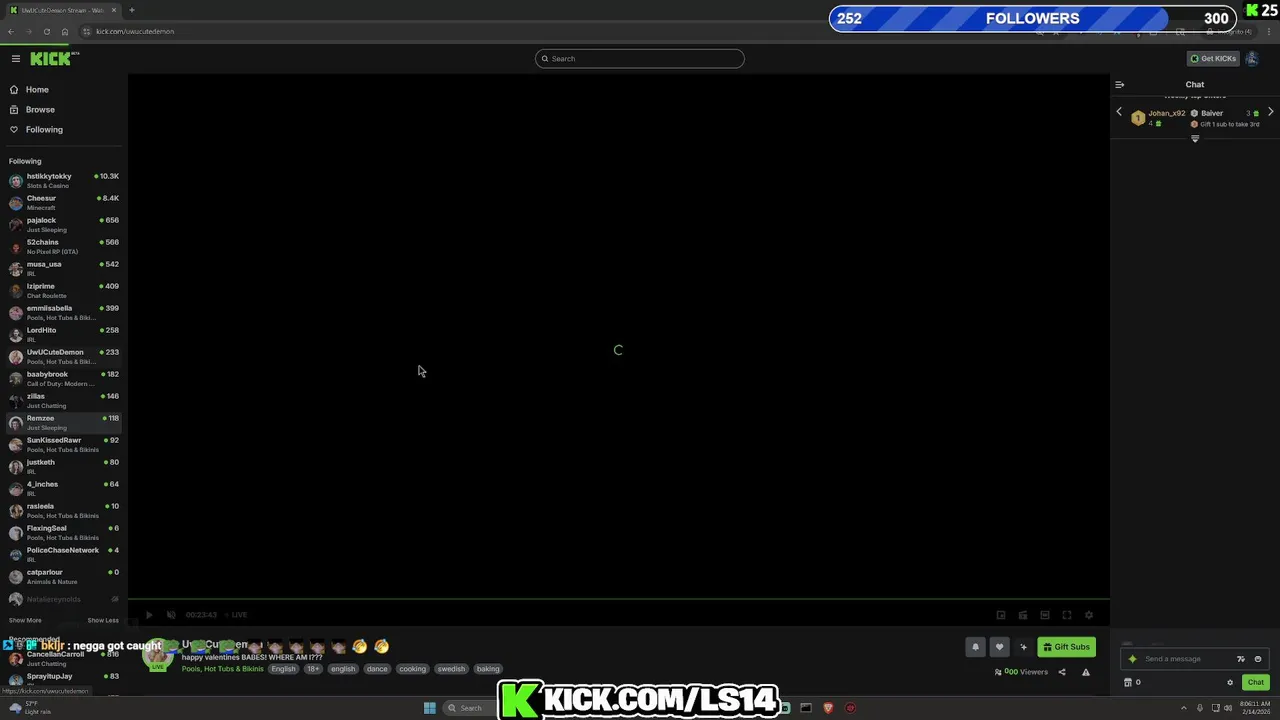
Task: Open chat settings gear icon
Action: [x=1230, y=682]
